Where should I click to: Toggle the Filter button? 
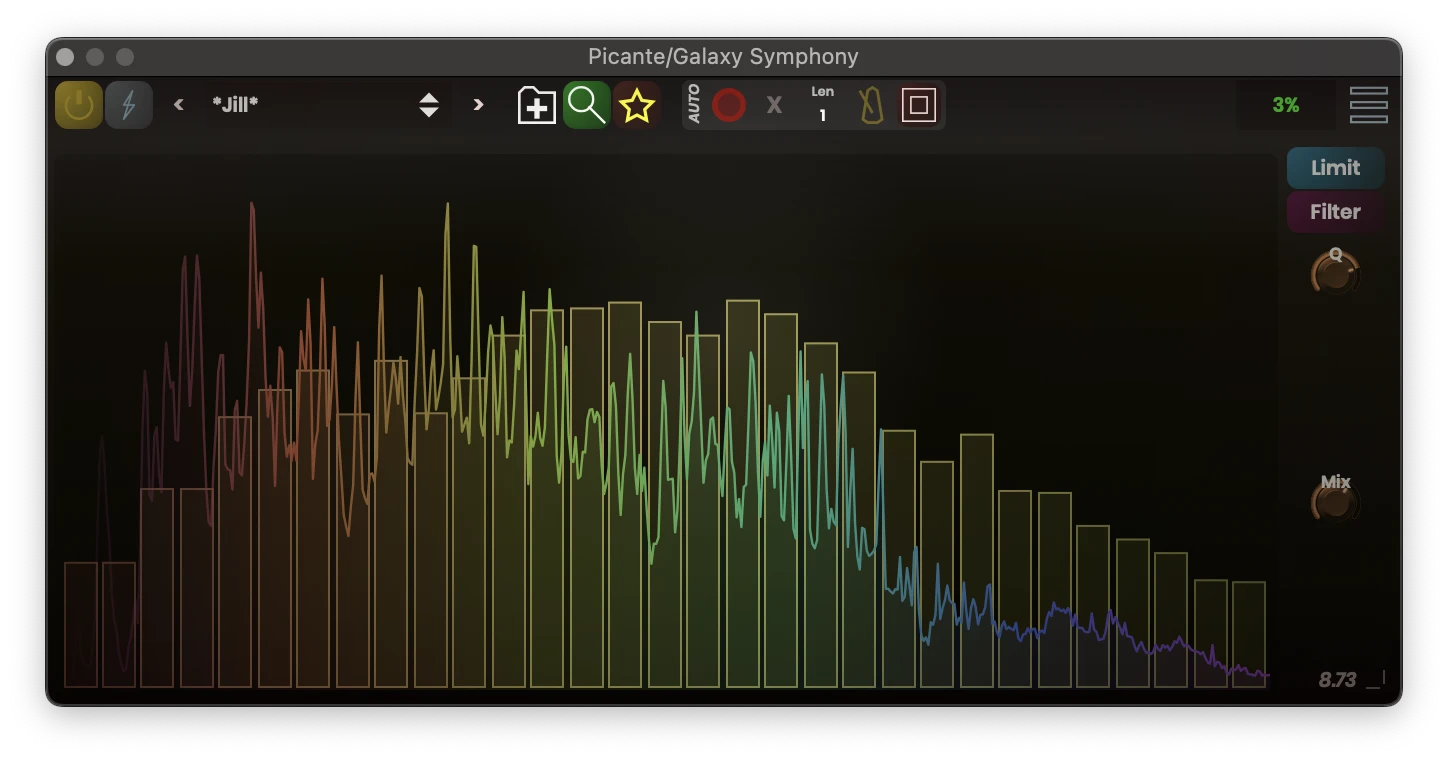pyautogui.click(x=1335, y=212)
